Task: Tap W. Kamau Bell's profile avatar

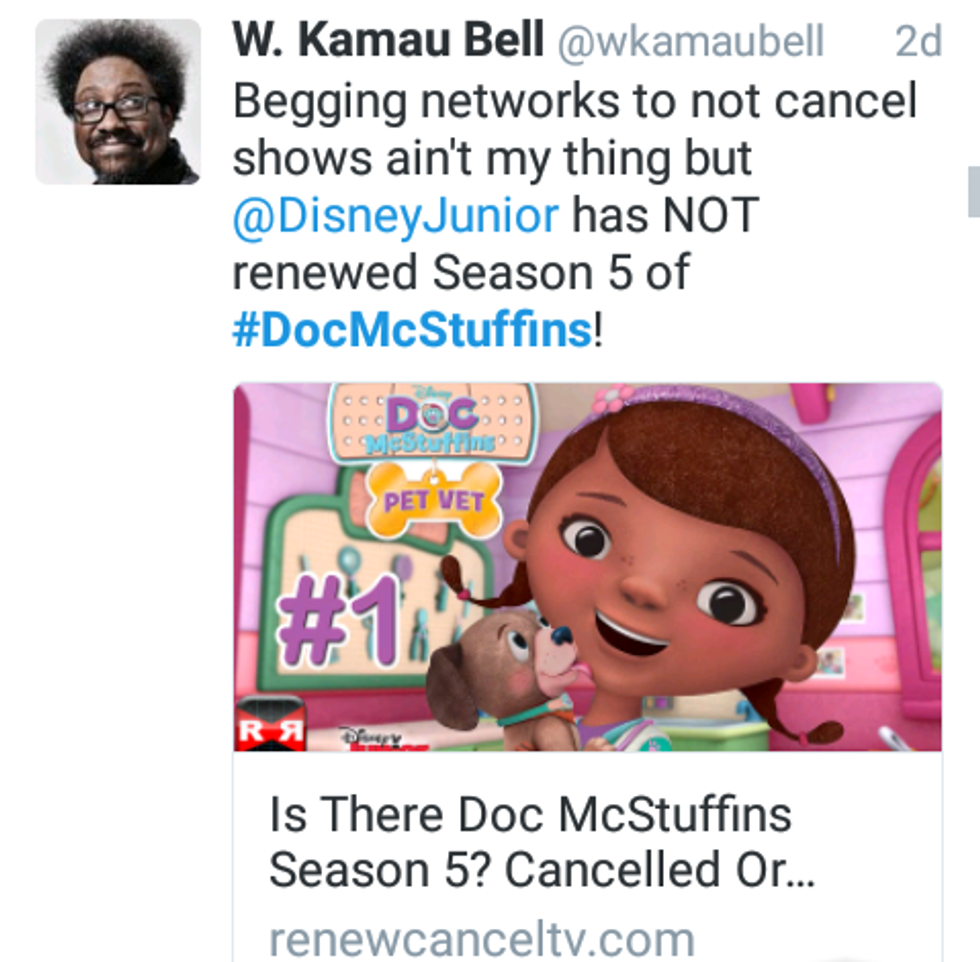Action: [x=117, y=102]
